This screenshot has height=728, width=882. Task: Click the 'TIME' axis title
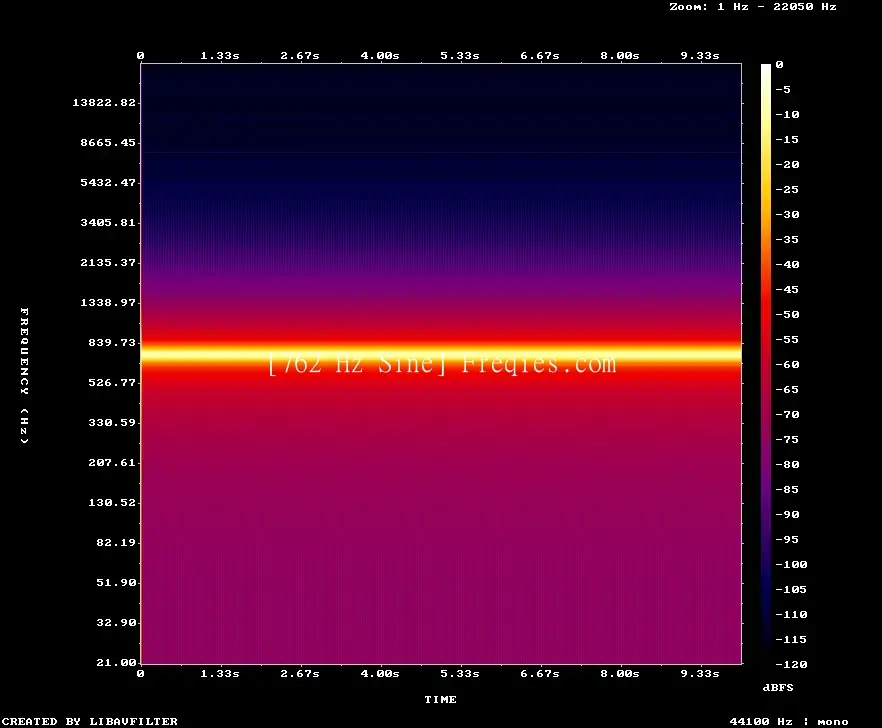click(440, 699)
